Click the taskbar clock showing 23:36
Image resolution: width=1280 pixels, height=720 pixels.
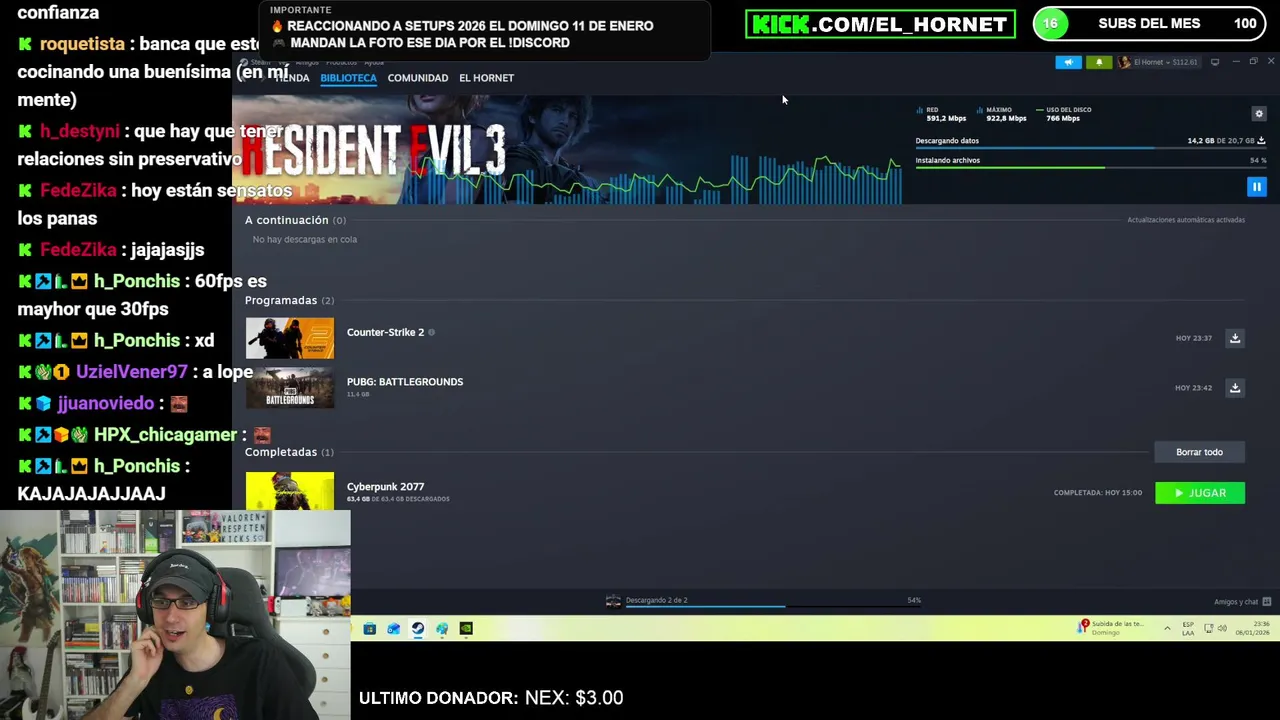1253,628
